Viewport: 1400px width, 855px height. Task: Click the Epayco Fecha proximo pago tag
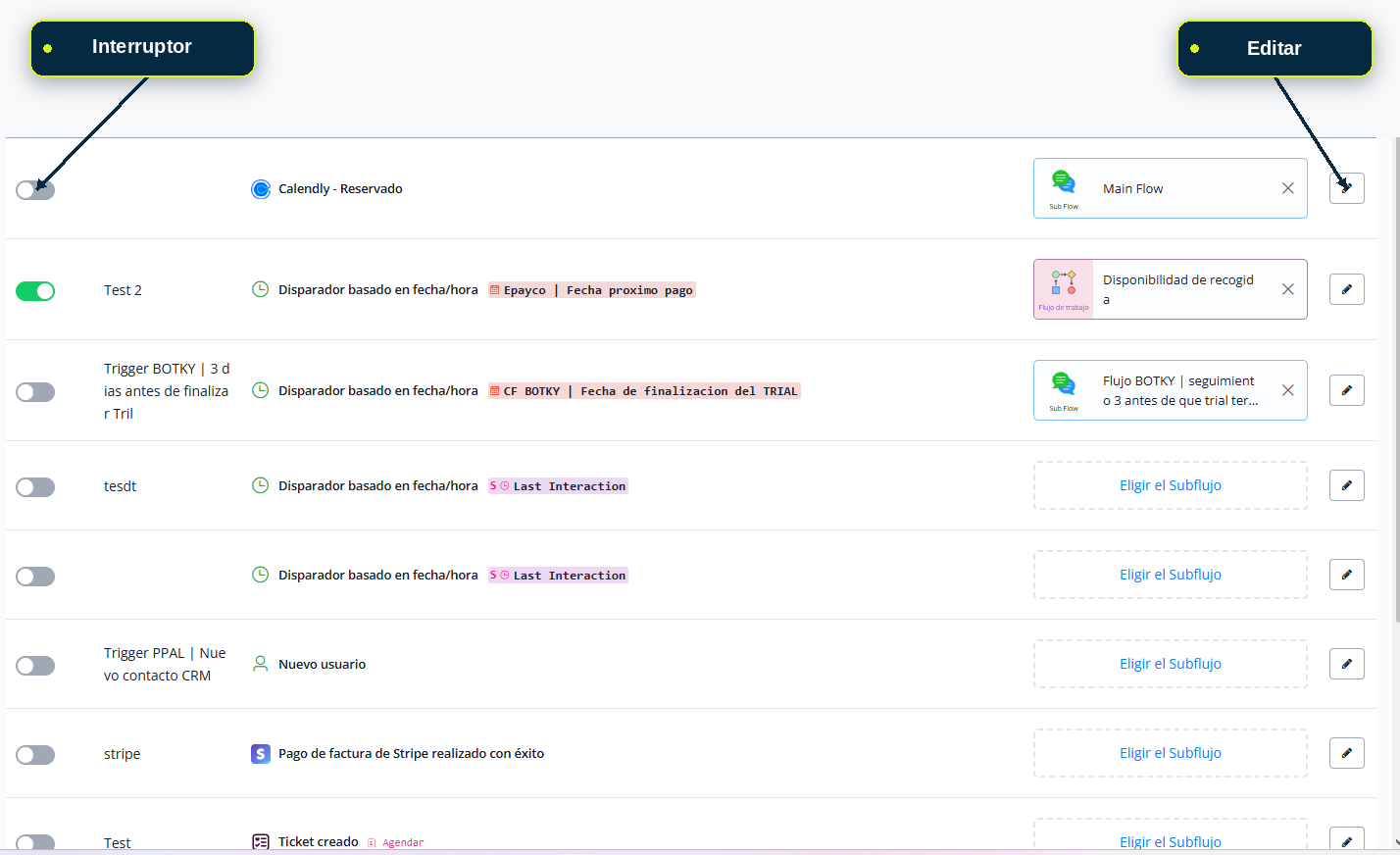coord(592,290)
